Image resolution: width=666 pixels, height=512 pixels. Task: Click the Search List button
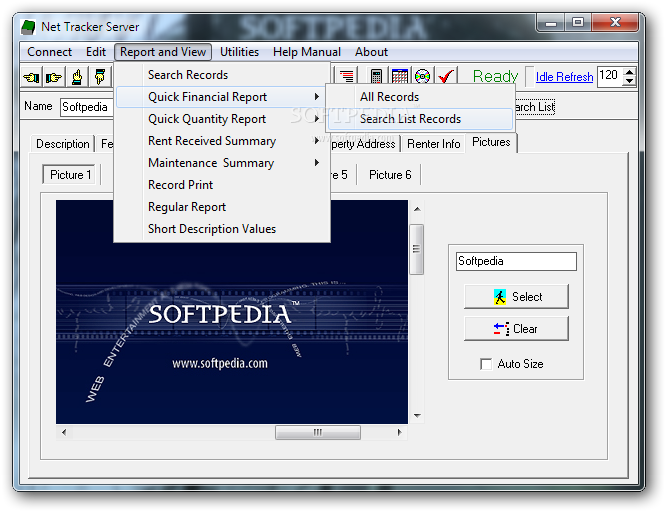534,107
